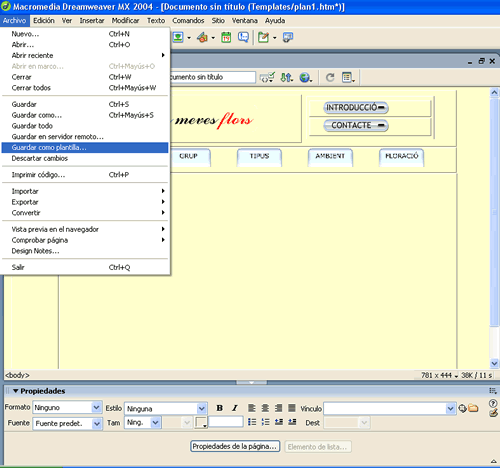
Task: Open Properties panel help icon
Action: 493,404
